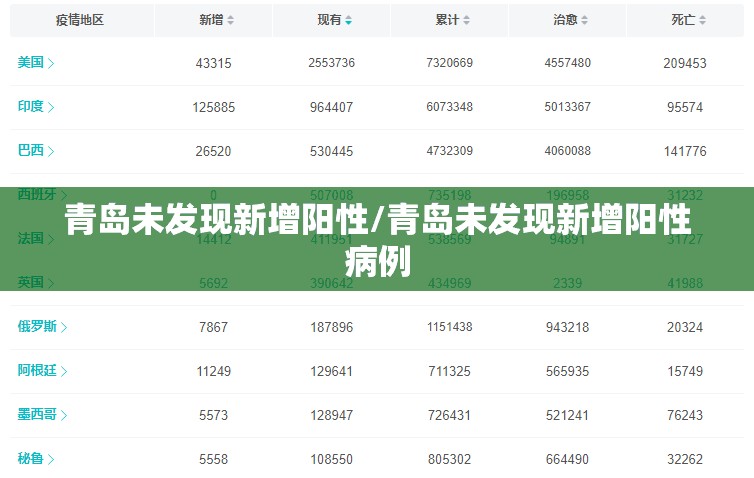Sort table by 新增 column arrows

[230, 20]
